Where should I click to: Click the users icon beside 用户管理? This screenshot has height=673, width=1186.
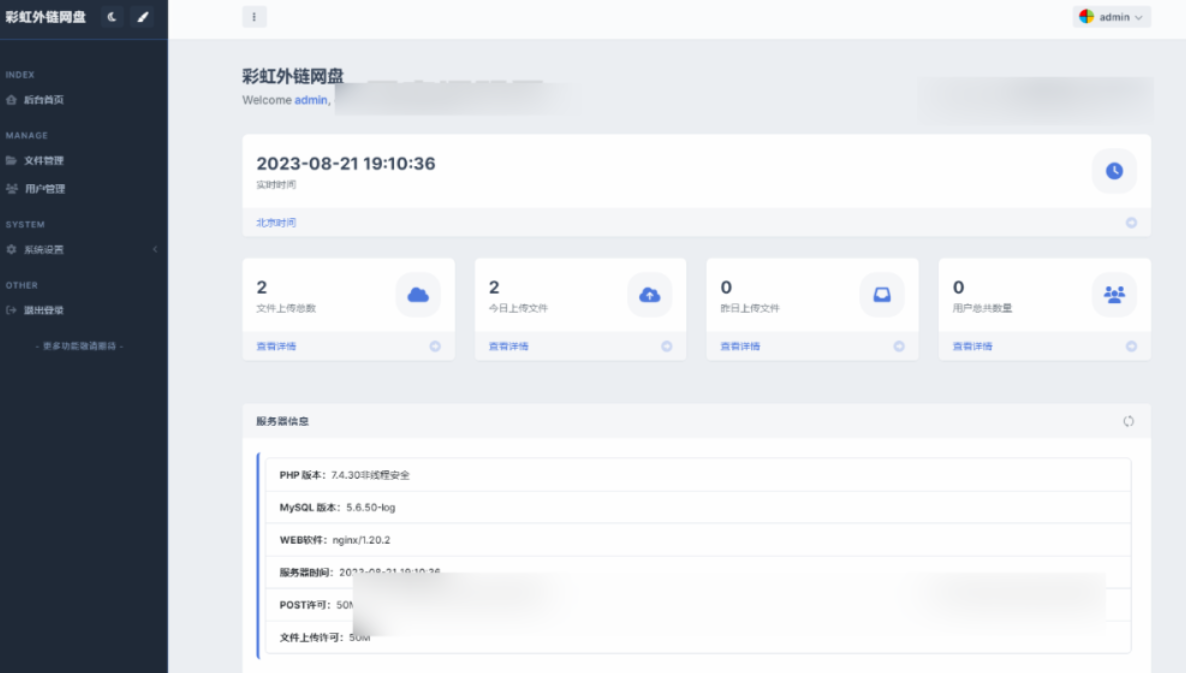coord(11,189)
